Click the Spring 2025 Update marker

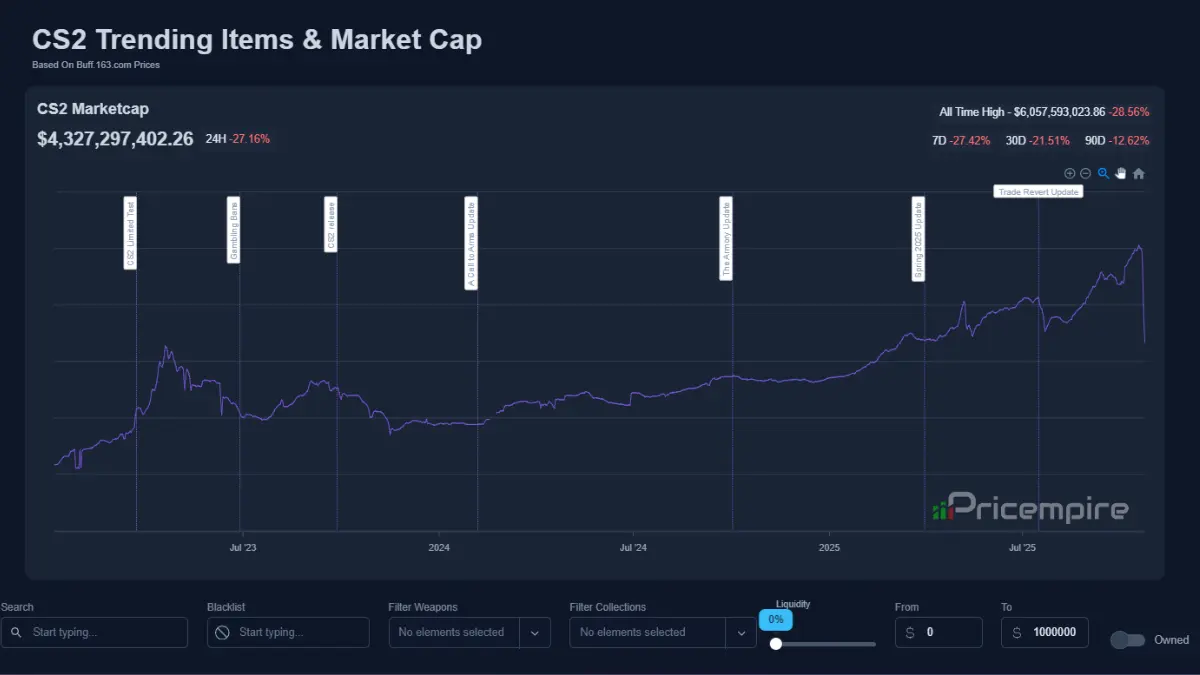coord(918,239)
